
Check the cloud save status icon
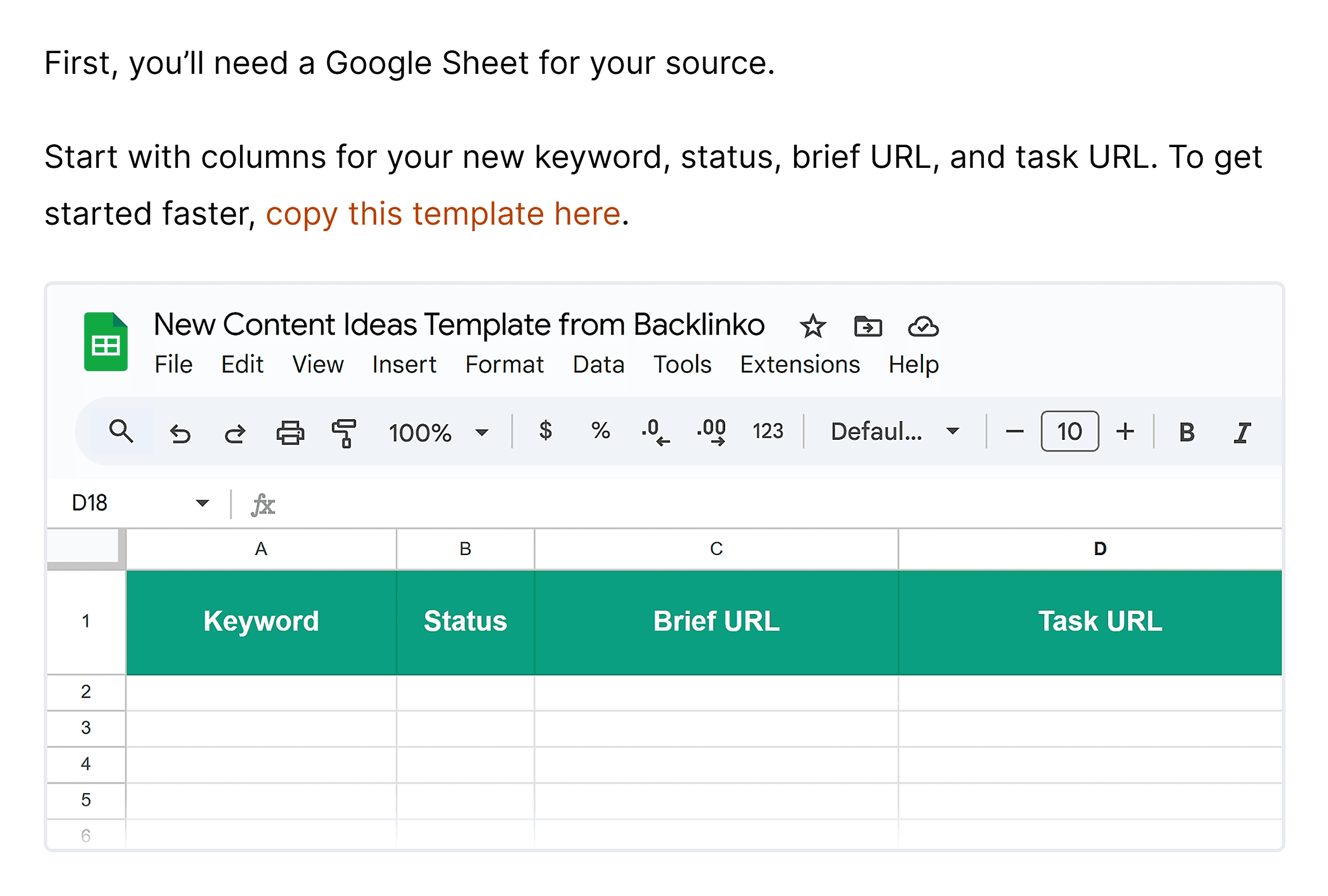pyautogui.click(x=923, y=326)
